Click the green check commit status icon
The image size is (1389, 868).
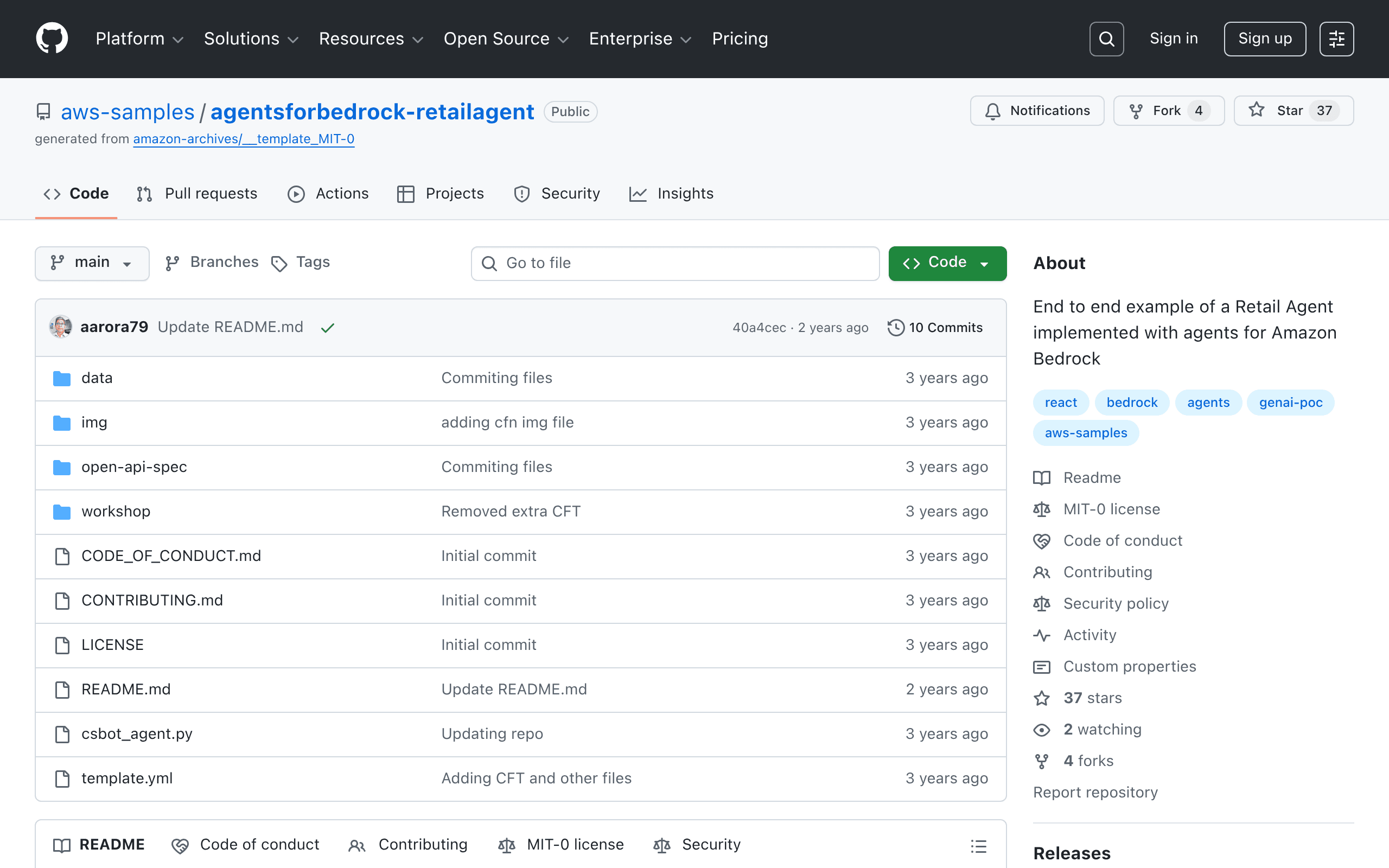pos(328,328)
